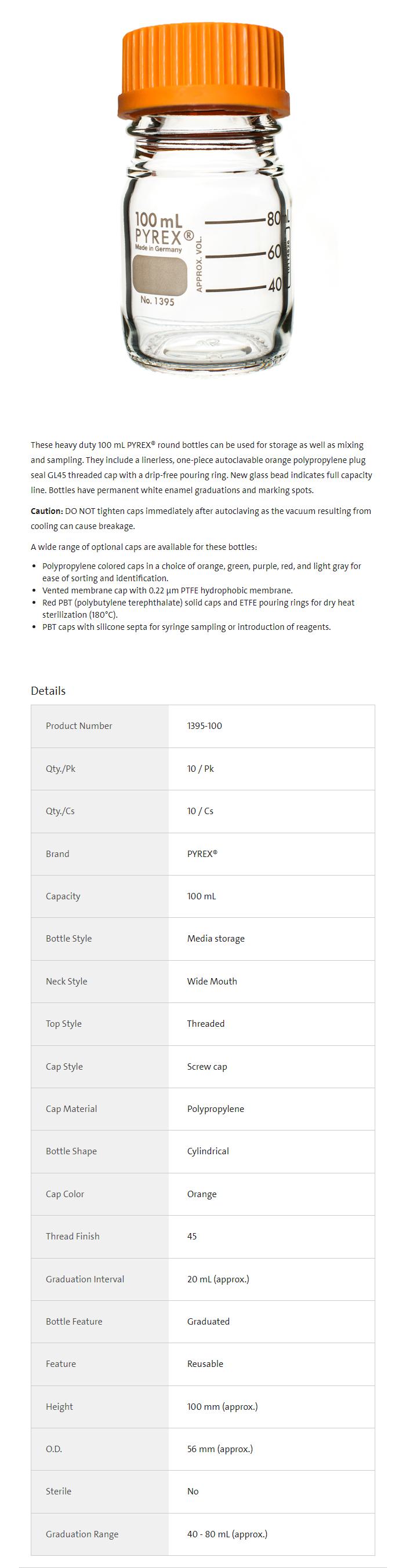Click the Height value "100 mm (approx.)"
Image resolution: width=406 pixels, height=1568 pixels.
click(222, 1406)
